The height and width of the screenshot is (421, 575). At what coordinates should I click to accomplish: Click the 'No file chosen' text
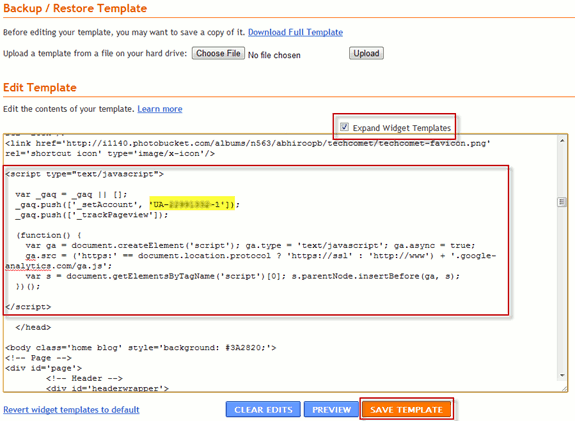[x=274, y=55]
